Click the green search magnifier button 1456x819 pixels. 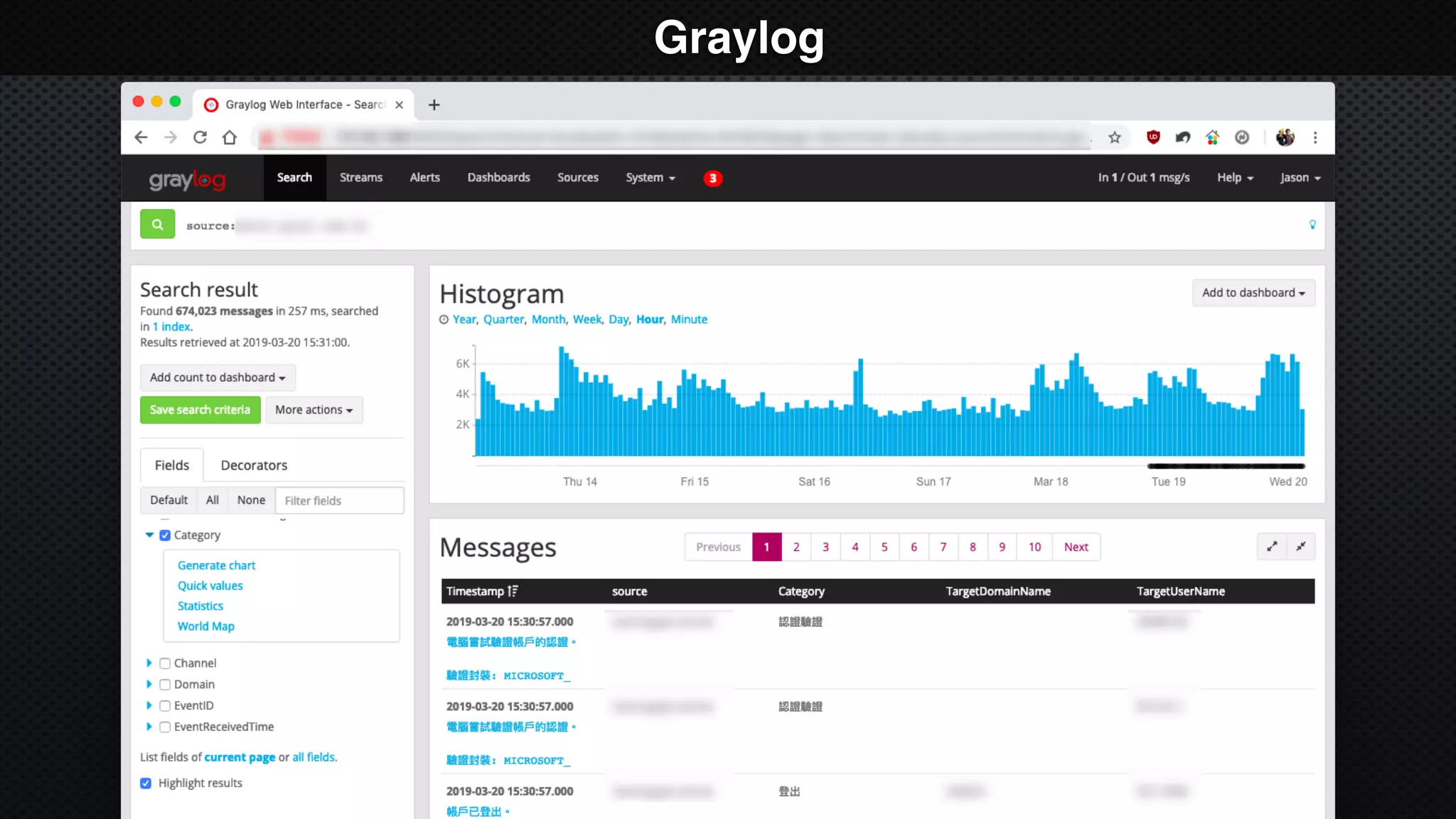coord(157,225)
